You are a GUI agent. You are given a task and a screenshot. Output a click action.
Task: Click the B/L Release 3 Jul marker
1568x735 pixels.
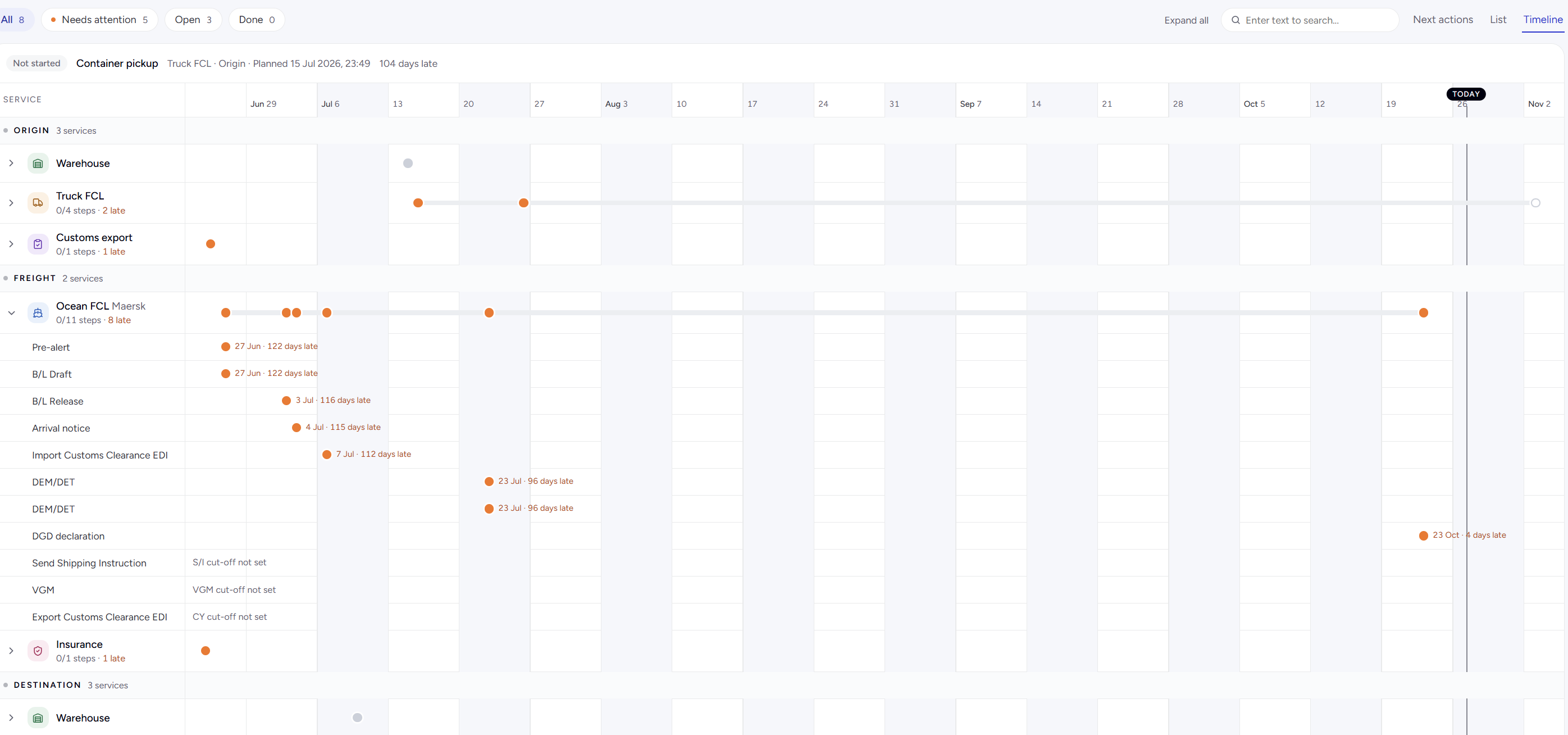[286, 401]
